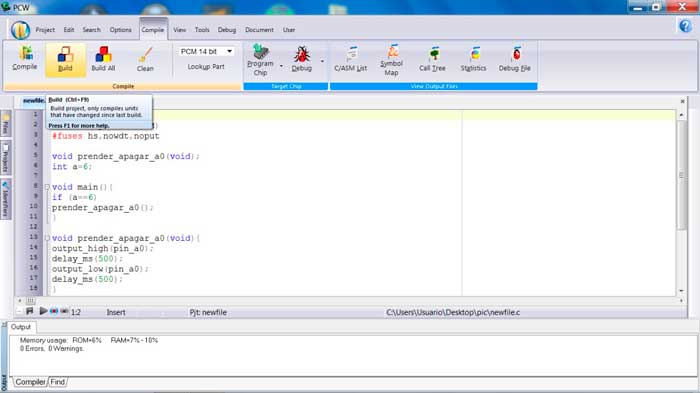Select the newfile editor tab

pyautogui.click(x=34, y=101)
